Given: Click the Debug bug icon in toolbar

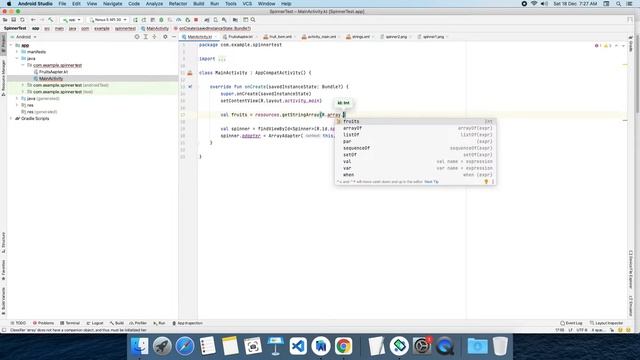Looking at the screenshot, I should pyautogui.click(x=161, y=20).
